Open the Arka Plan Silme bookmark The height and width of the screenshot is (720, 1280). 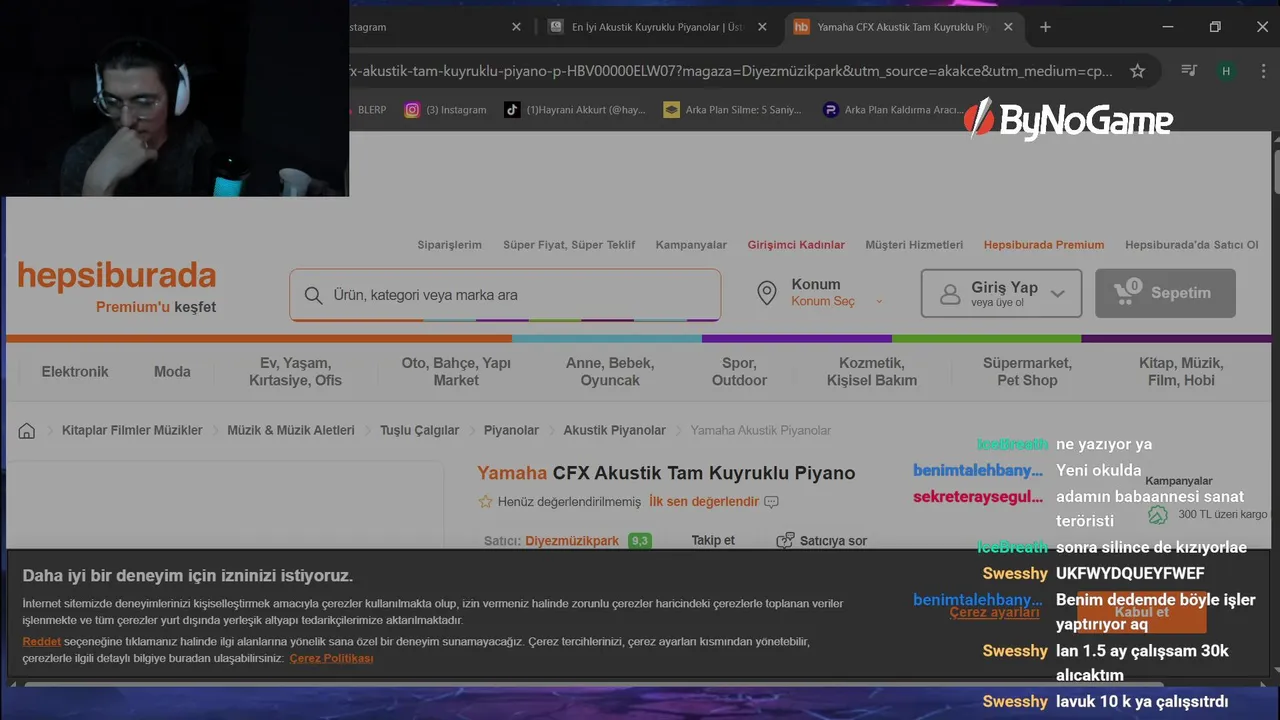[733, 110]
